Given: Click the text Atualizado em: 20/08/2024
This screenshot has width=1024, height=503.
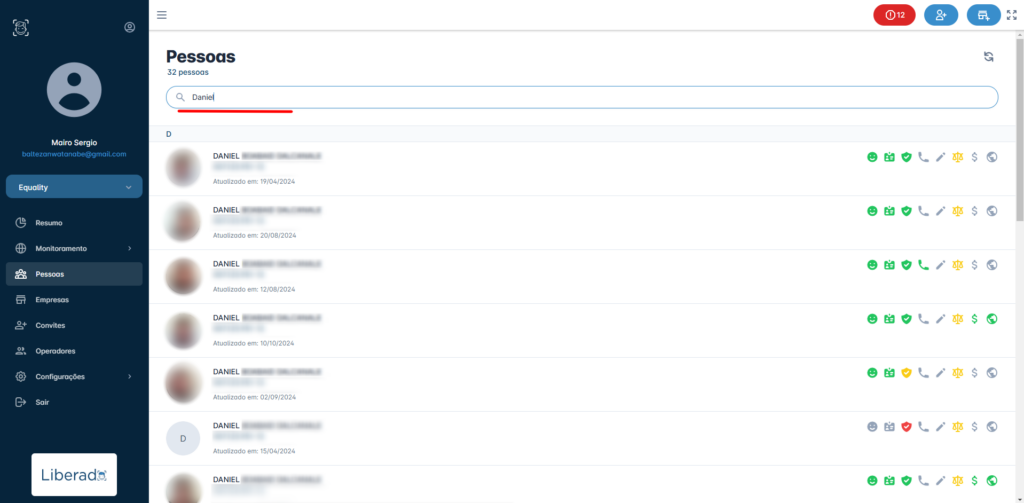Looking at the screenshot, I should 255,235.
